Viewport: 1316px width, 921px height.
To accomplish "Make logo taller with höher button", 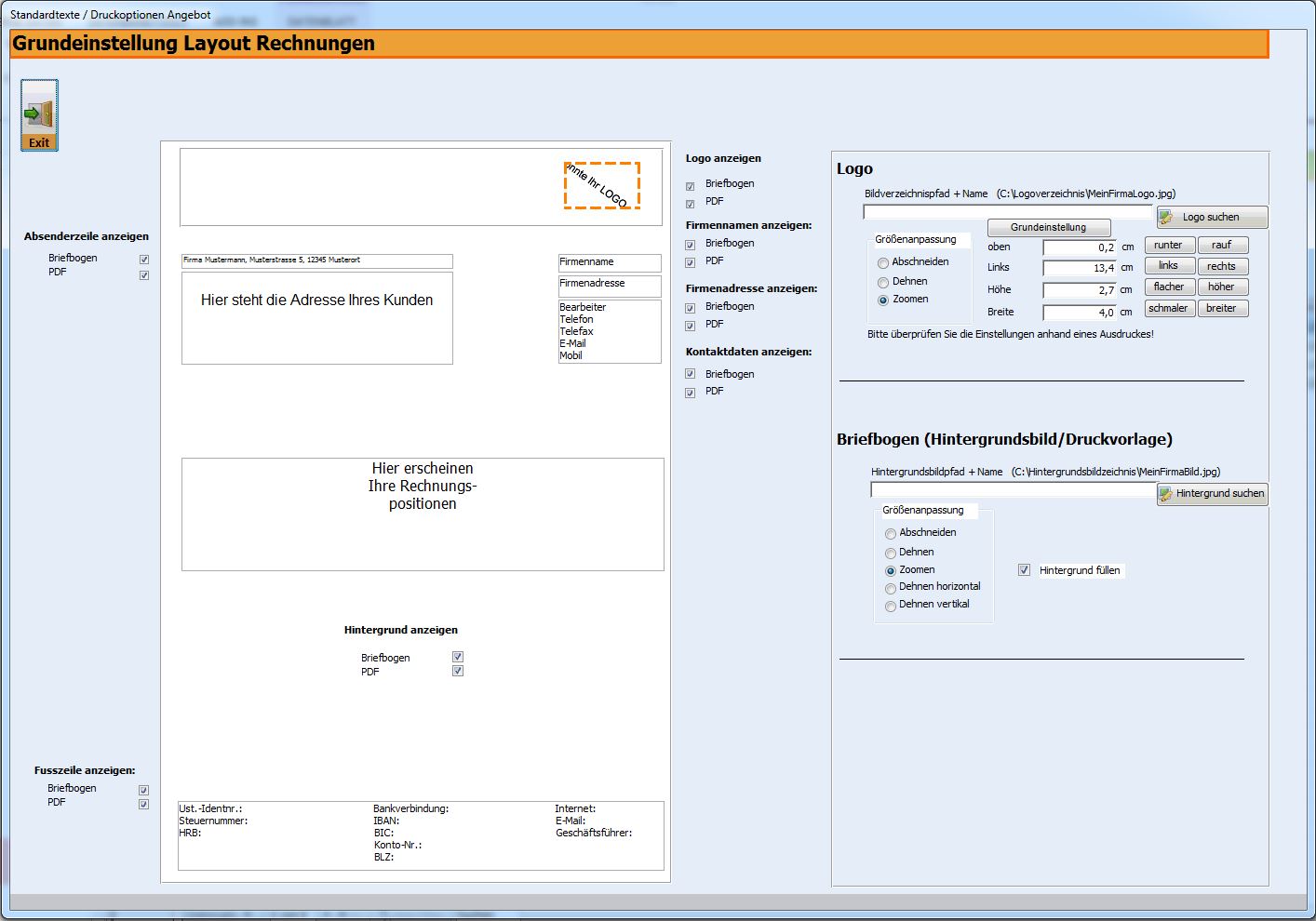I will [1222, 287].
